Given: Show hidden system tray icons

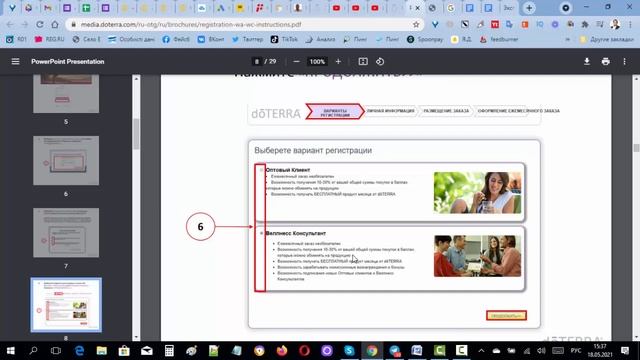Looking at the screenshot, I should 481,351.
